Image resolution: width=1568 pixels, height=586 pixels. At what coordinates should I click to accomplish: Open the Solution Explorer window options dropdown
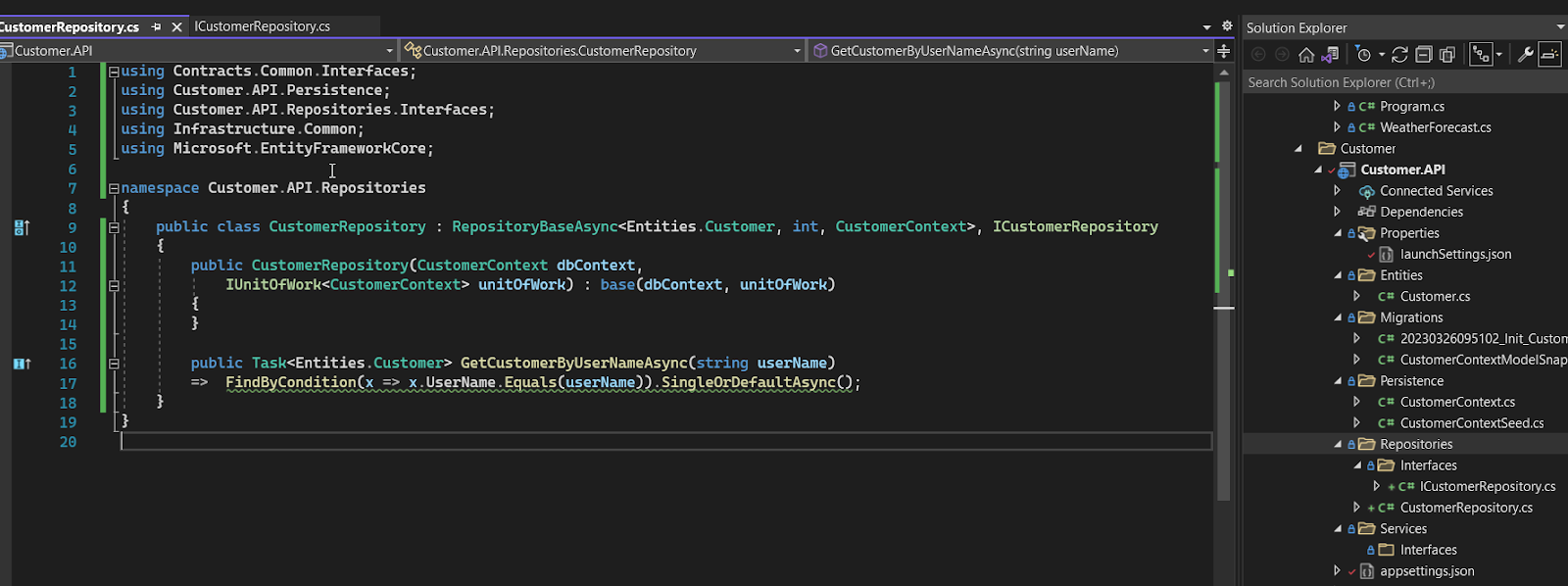1560,27
